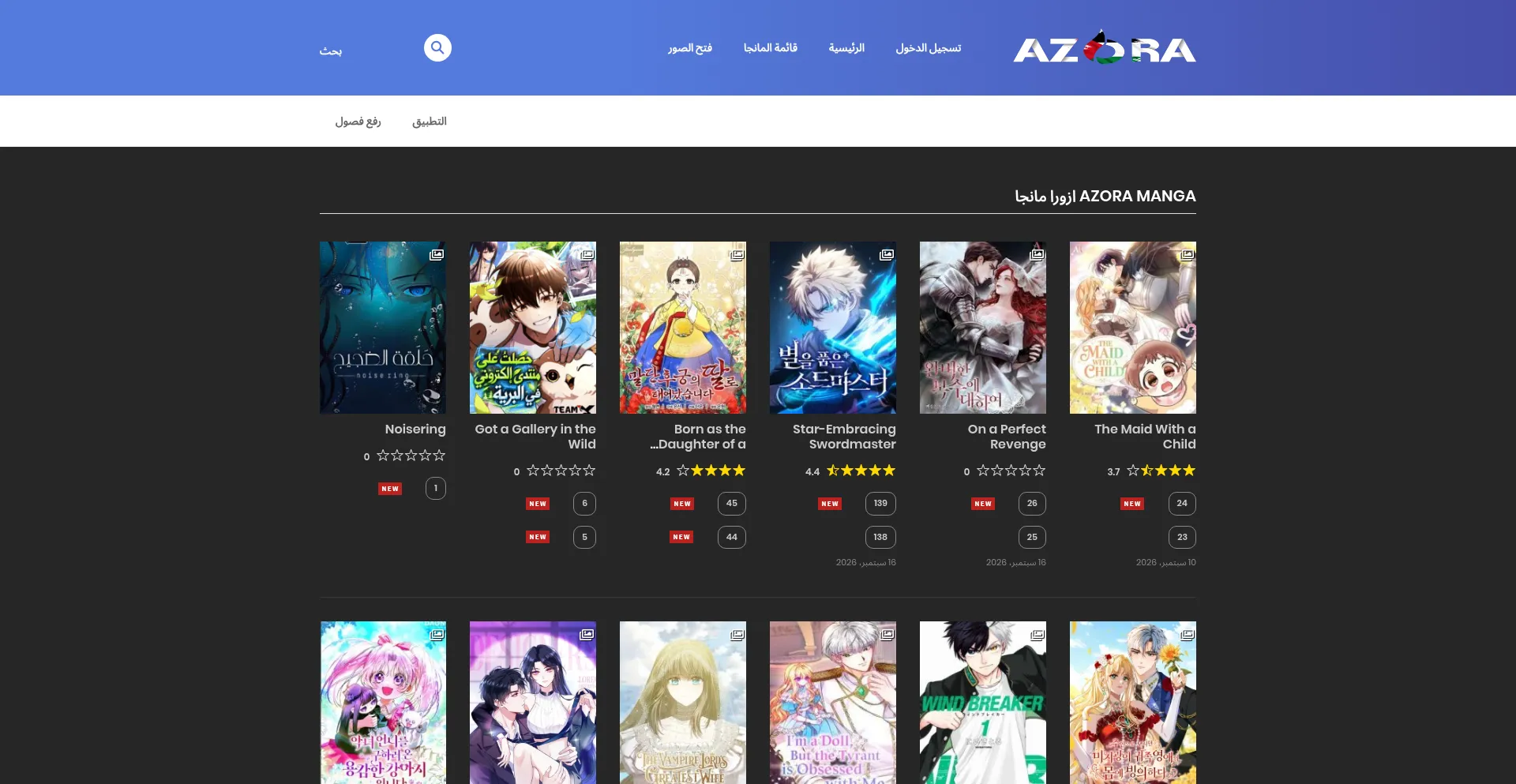Click gallery icon on Wind Breaker cover

point(1037,635)
